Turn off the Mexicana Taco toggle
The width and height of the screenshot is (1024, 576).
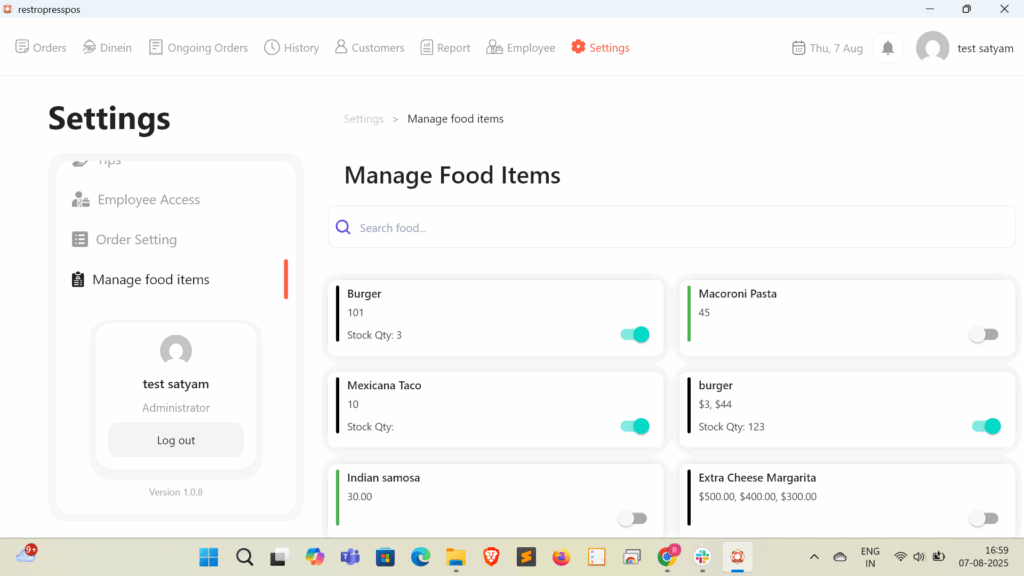pyautogui.click(x=635, y=427)
